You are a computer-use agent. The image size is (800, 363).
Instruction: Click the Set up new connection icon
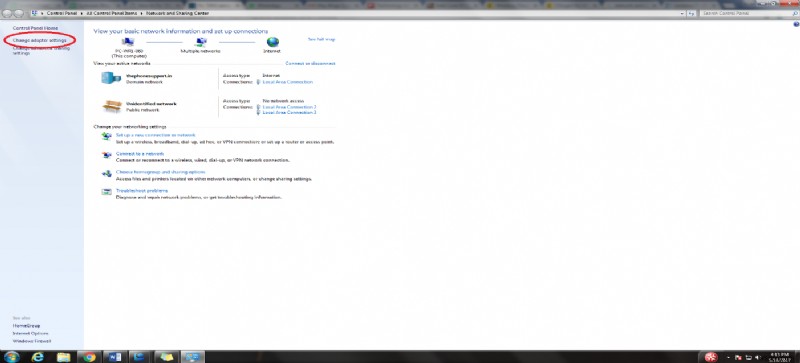pos(106,136)
